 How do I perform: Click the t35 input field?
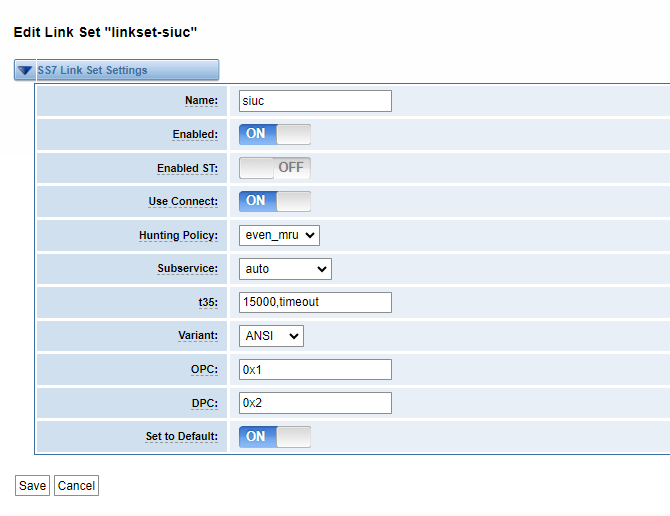click(315, 302)
